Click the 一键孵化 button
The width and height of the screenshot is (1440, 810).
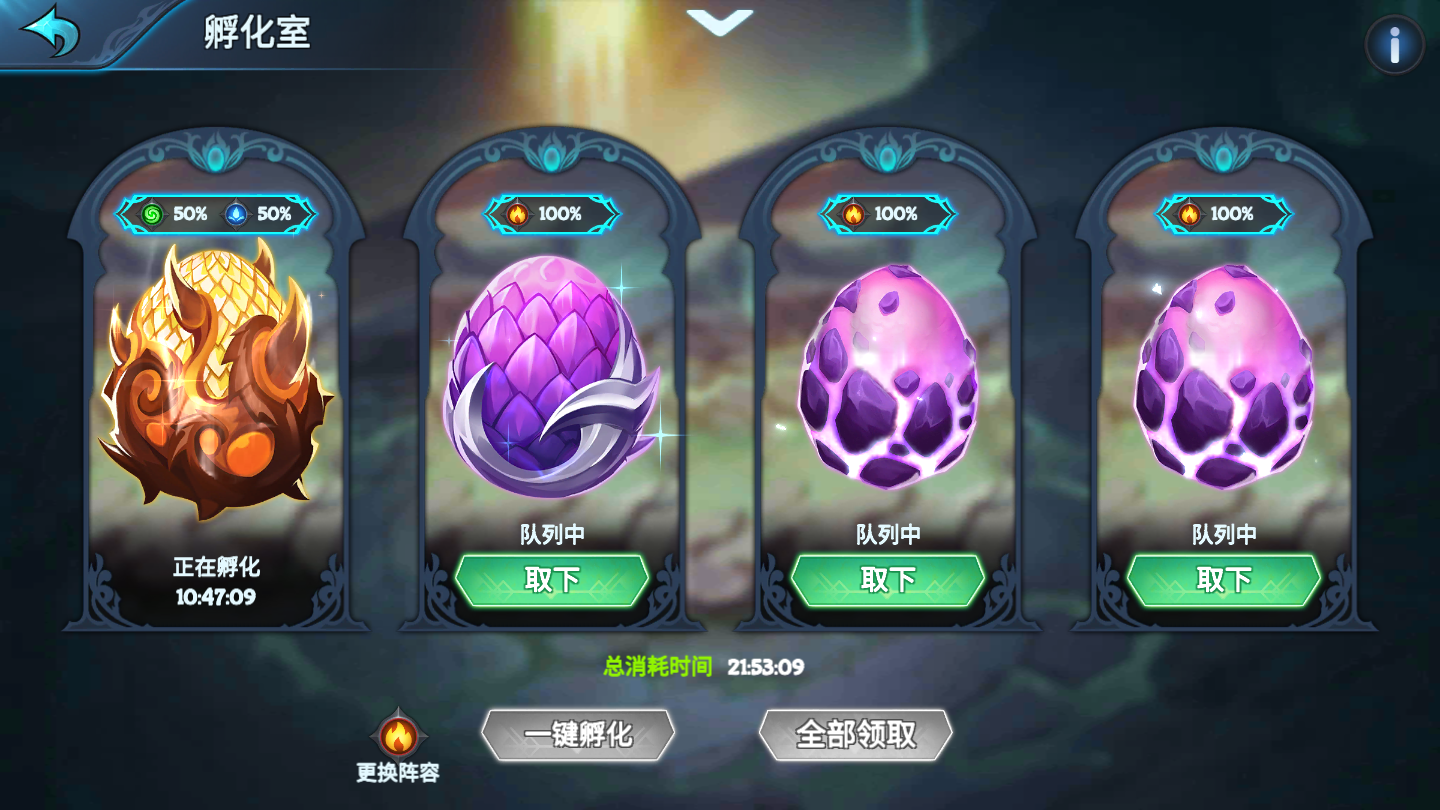[x=578, y=735]
